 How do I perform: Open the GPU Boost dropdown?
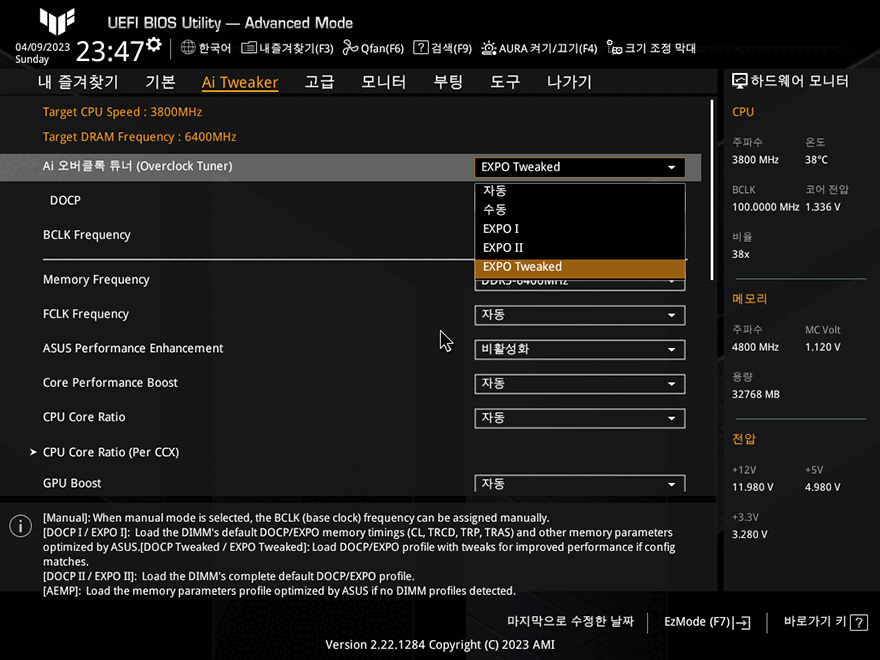point(580,484)
